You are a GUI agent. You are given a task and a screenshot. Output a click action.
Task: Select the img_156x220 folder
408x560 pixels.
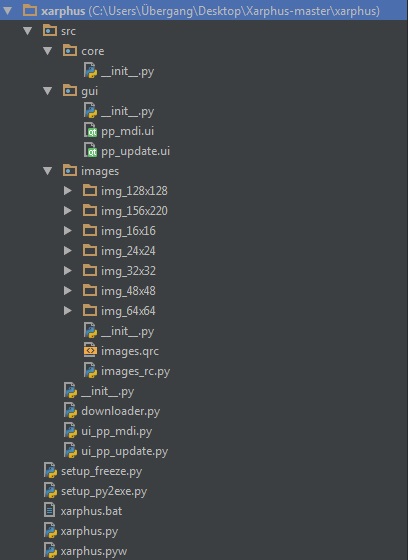(134, 211)
